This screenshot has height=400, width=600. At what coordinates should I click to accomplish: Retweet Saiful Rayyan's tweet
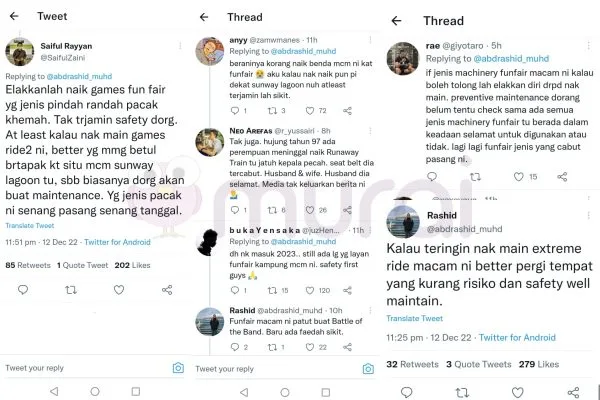[x=71, y=290]
